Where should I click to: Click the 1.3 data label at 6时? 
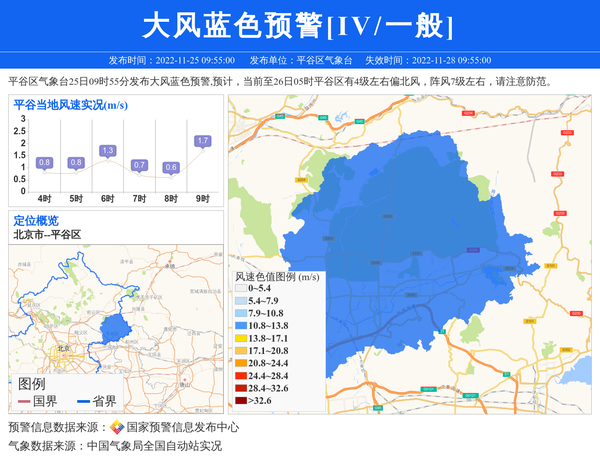click(x=108, y=151)
